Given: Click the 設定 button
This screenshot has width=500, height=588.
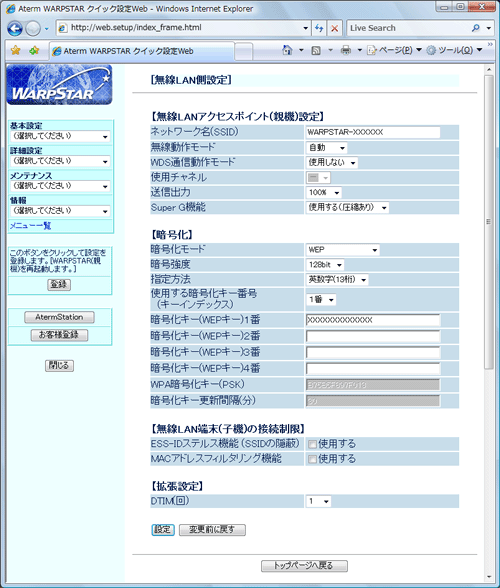Looking at the screenshot, I should pos(163,530).
